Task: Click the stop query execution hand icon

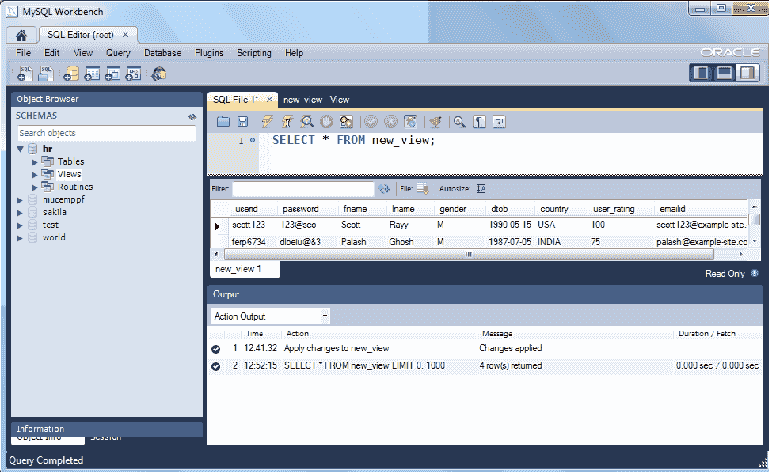Action: (327, 122)
